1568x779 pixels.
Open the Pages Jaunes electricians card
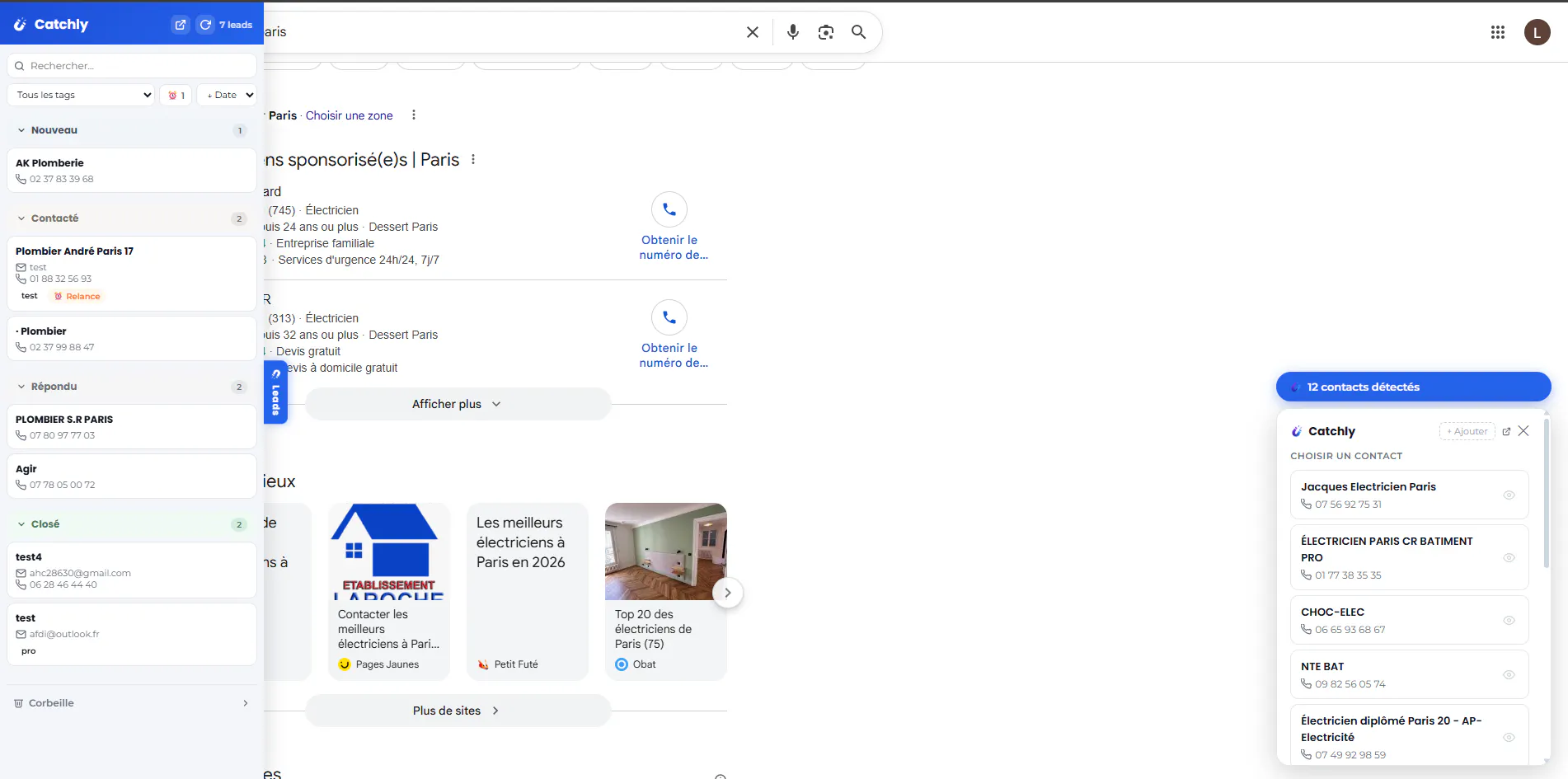[x=389, y=592]
